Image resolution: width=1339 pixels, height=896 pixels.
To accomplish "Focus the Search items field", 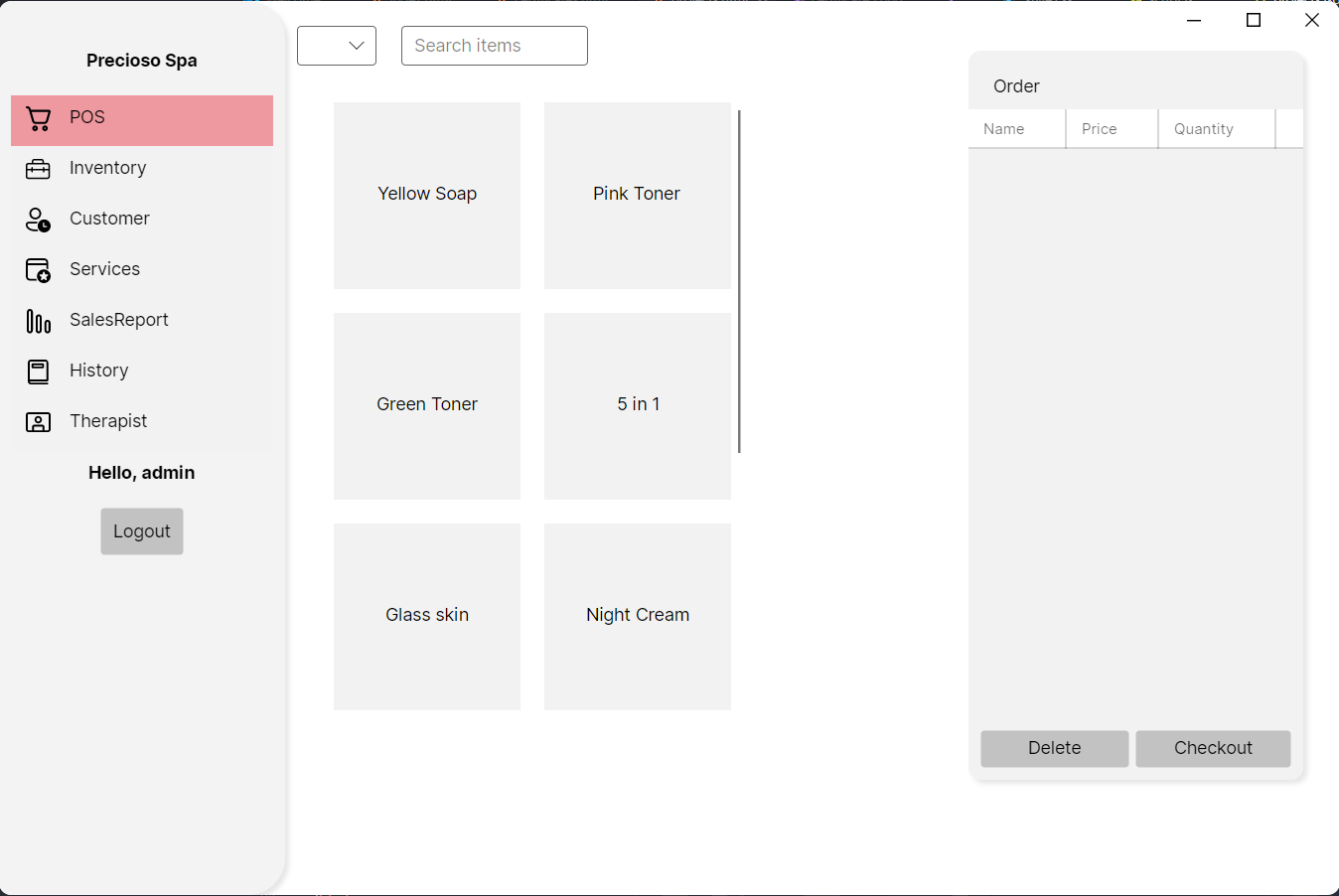I will tap(494, 46).
